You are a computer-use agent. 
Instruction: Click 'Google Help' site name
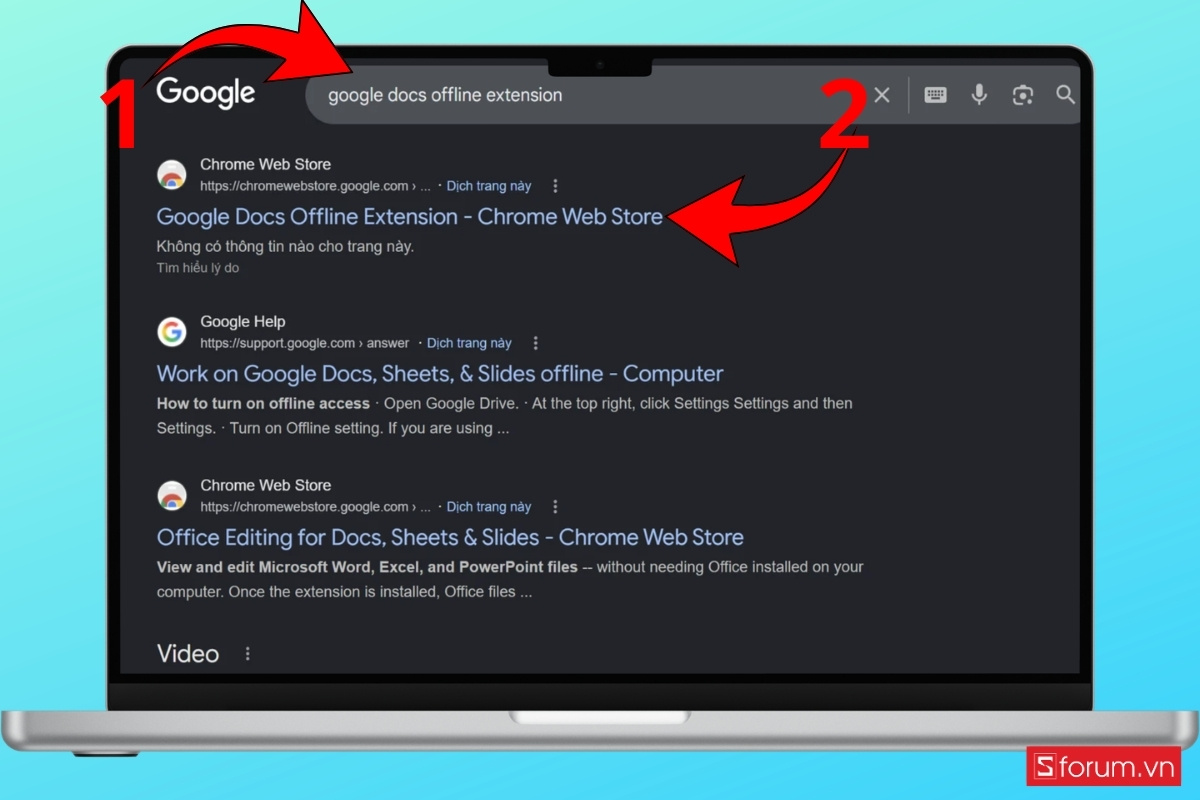coord(243,322)
